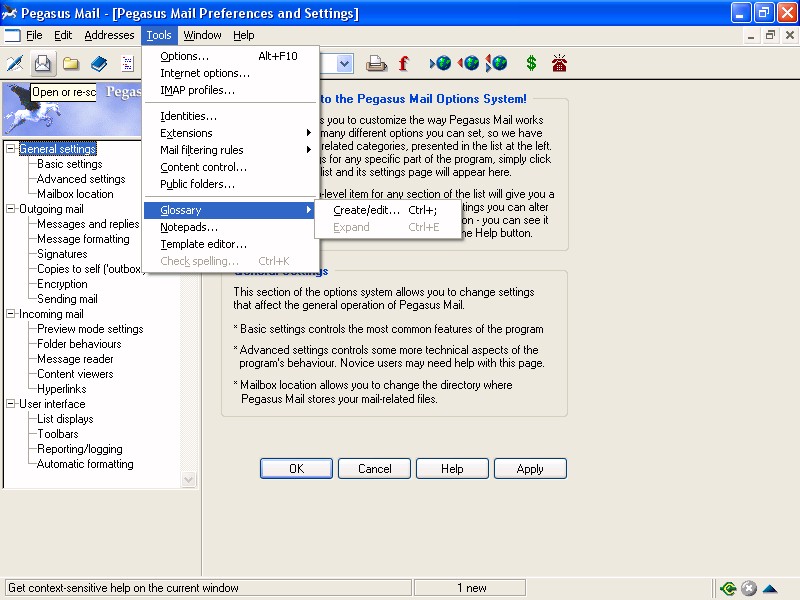Open the address books blue book icon
800x600 pixels.
click(x=99, y=63)
